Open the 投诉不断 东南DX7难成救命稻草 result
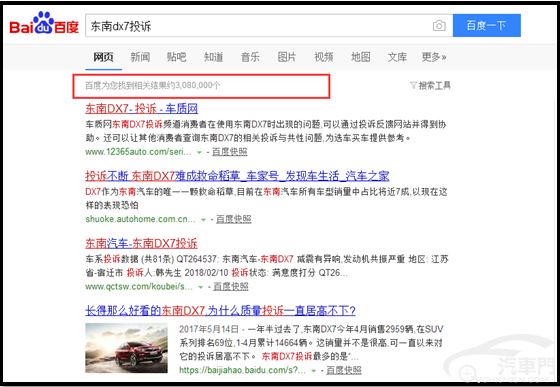 coord(237,176)
